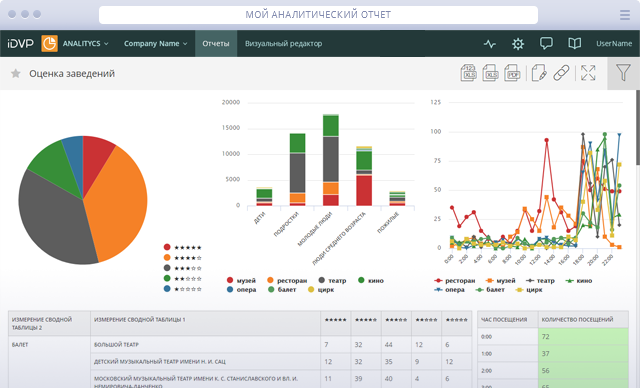The image size is (640, 388).
Task: Click the value 72 for hour 0:00
Action: click(x=583, y=337)
